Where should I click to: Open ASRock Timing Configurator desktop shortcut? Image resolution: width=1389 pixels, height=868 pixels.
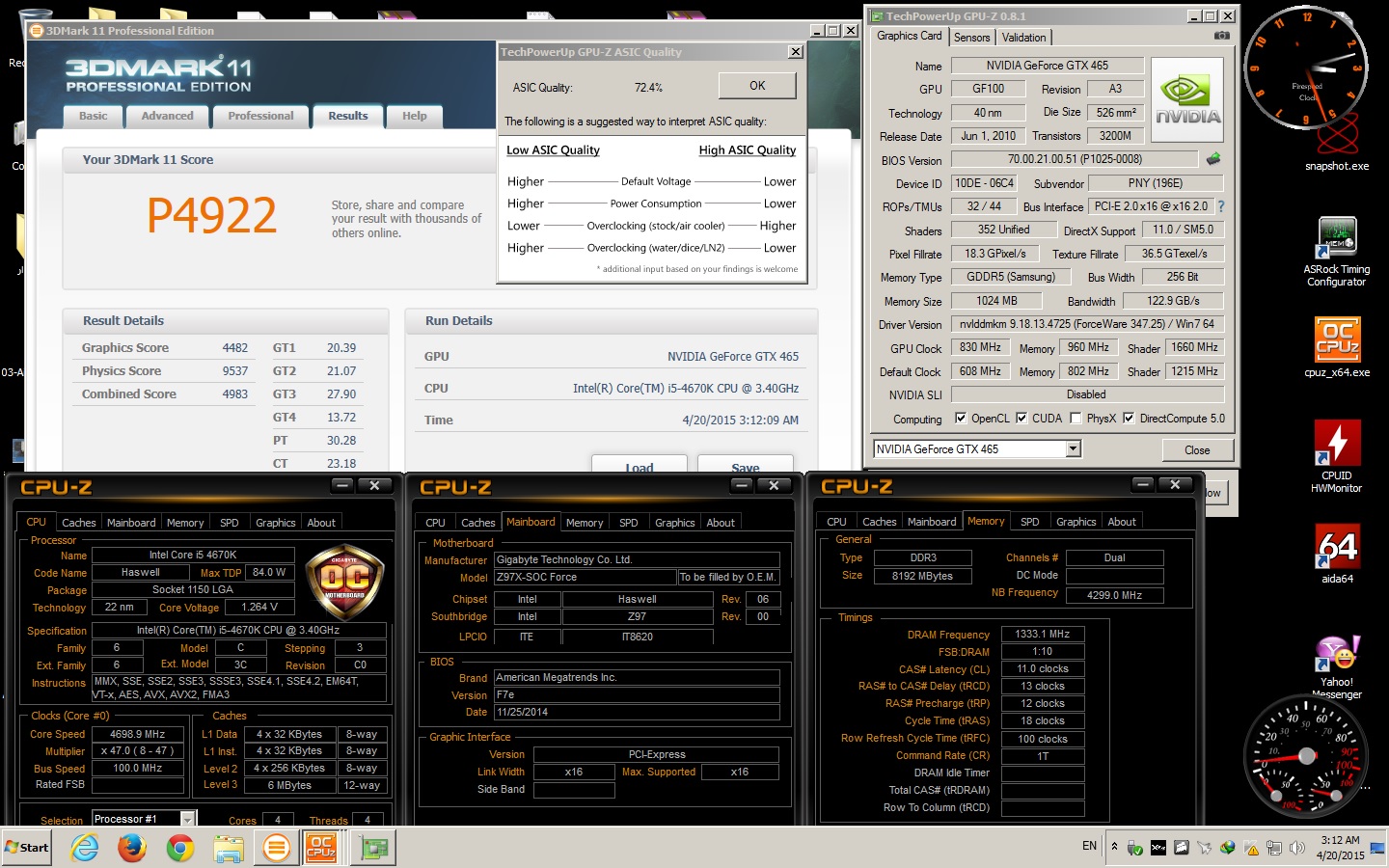(x=1337, y=251)
